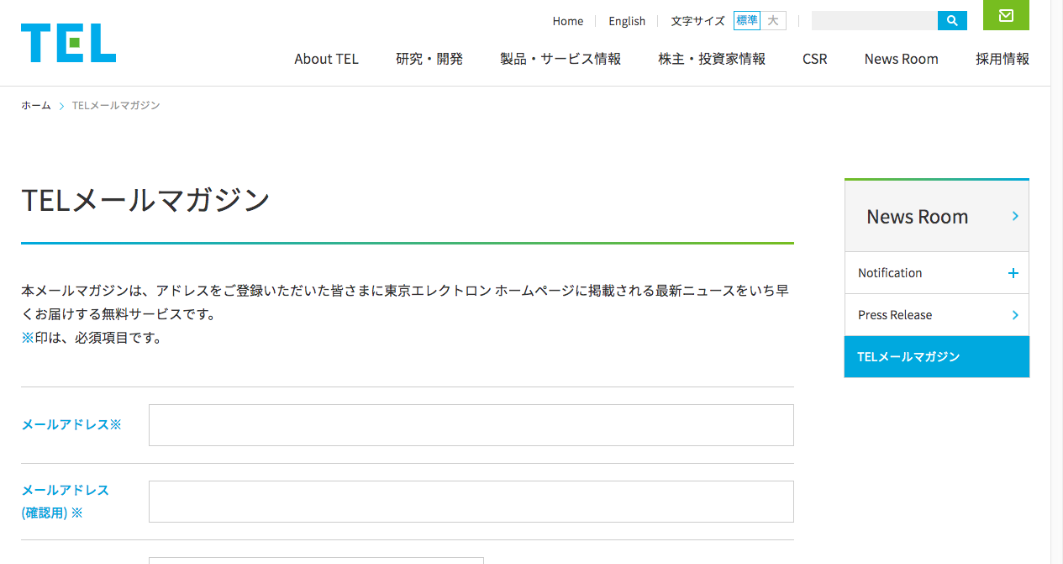Open News Room menu in top navigation

(x=901, y=59)
